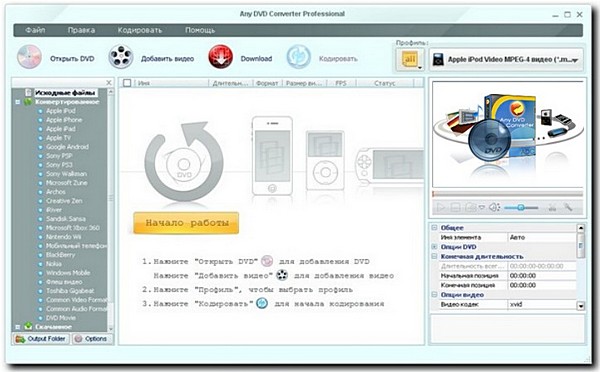600x372 pixels.
Task: Open the Правка menu
Action: tap(81, 30)
